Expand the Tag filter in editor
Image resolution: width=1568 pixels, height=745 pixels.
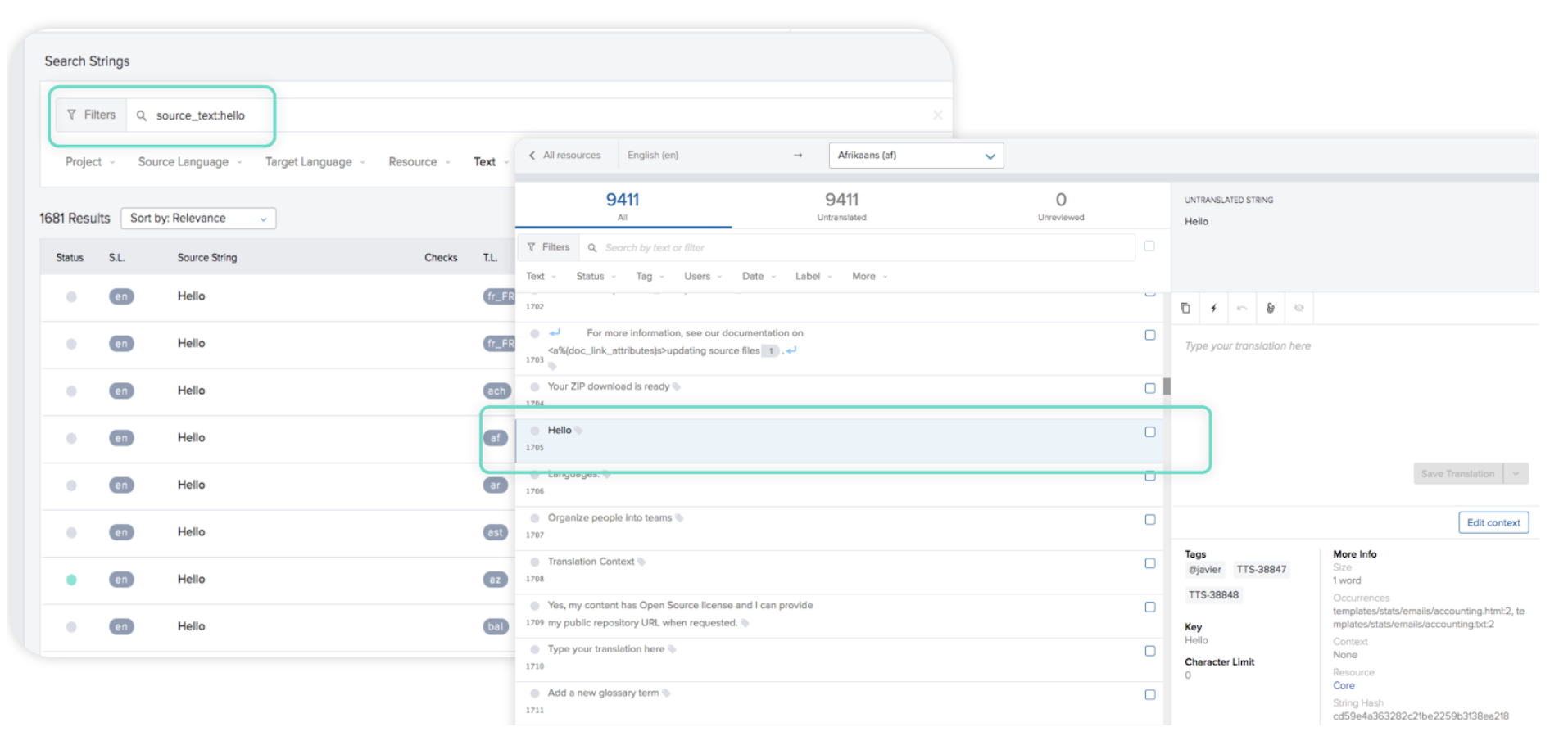click(650, 277)
